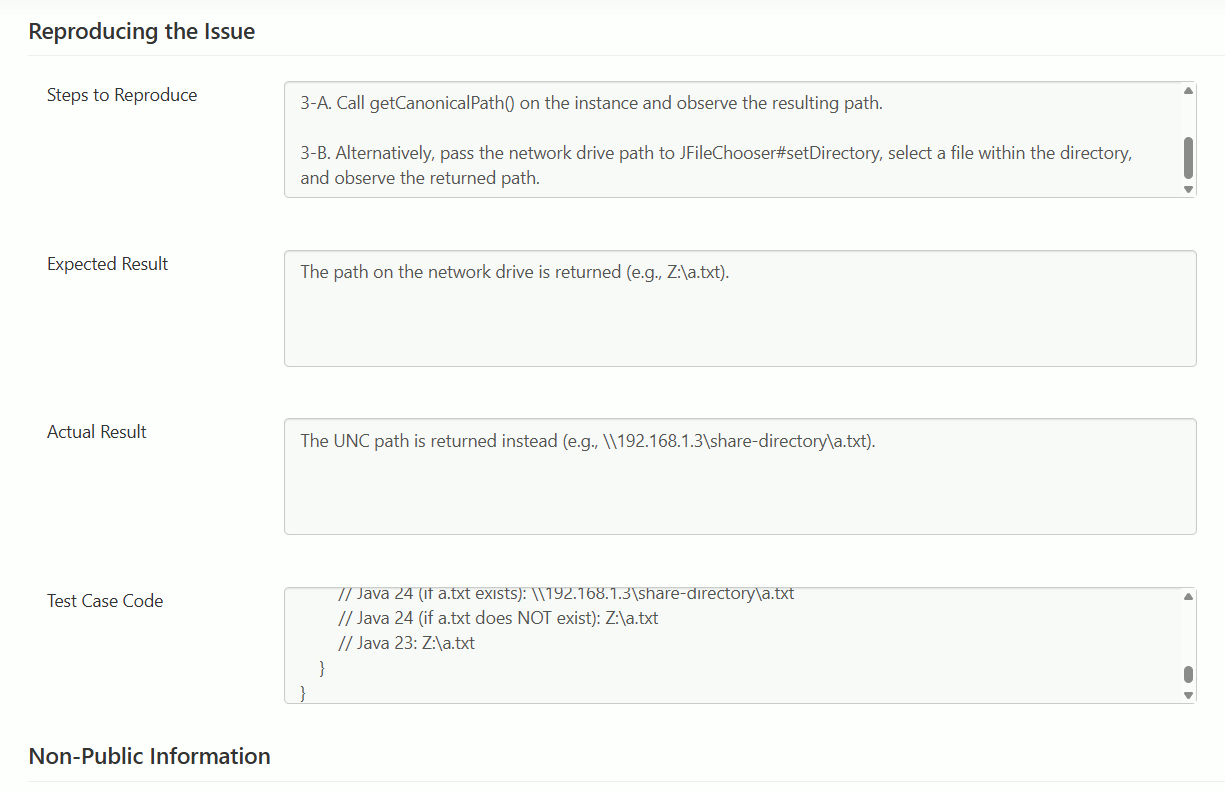This screenshot has width=1225, height=791.
Task: Select the Non-Public Information section heading
Action: coord(150,756)
